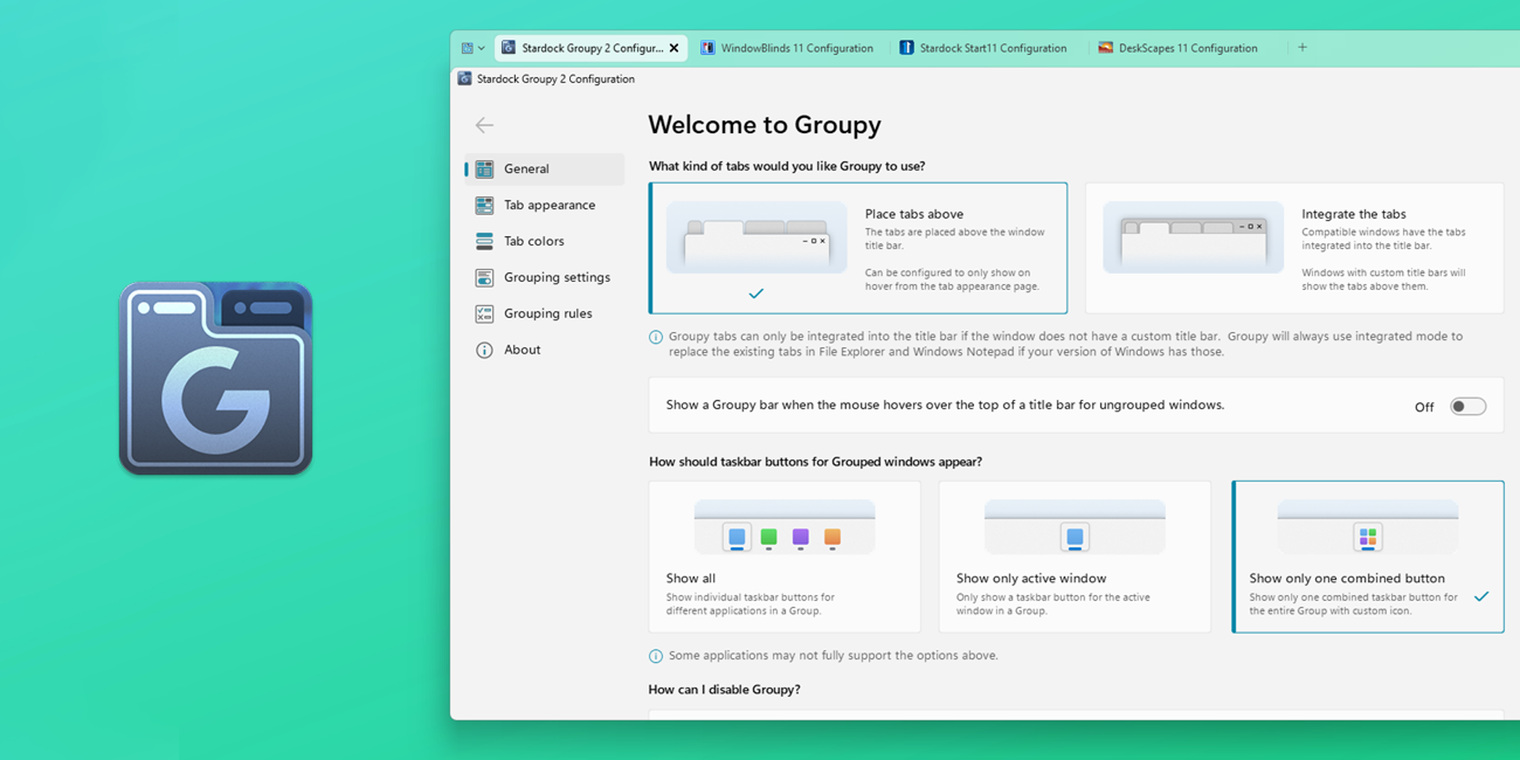The image size is (1520, 760).
Task: Add a new tab with the plus button
Action: [1302, 47]
